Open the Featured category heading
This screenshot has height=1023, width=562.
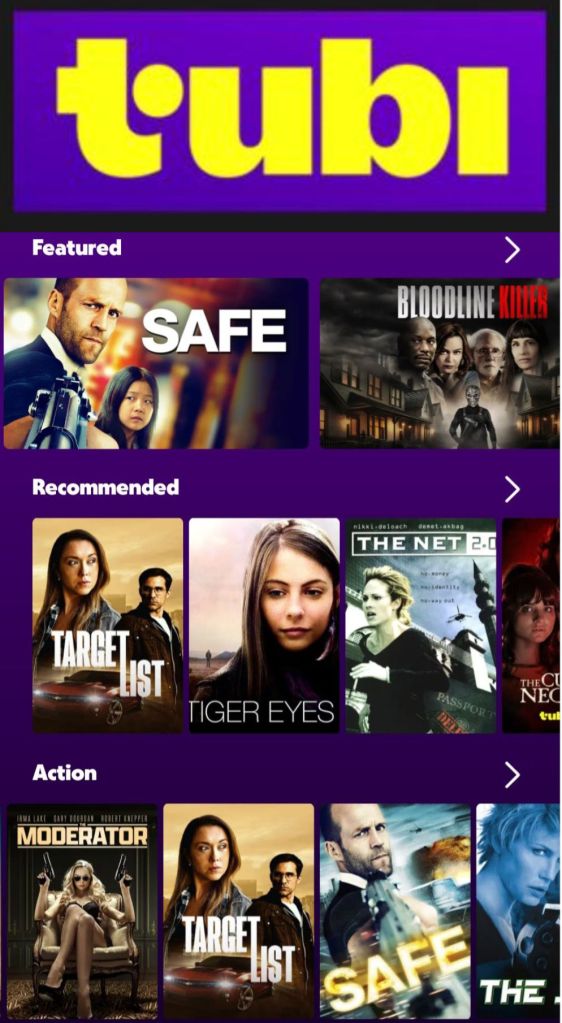pyautogui.click(x=77, y=247)
